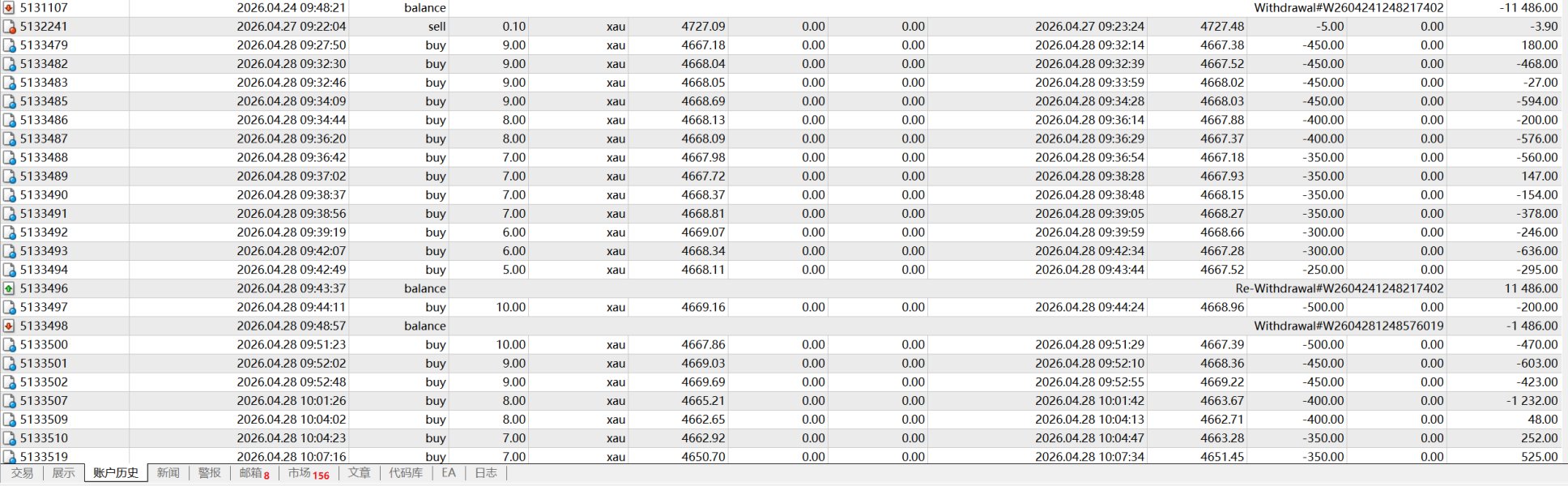Viewport: 1568px width, 486px height.
Task: Click the order icon beside ticket 5133497
Action: point(9,307)
